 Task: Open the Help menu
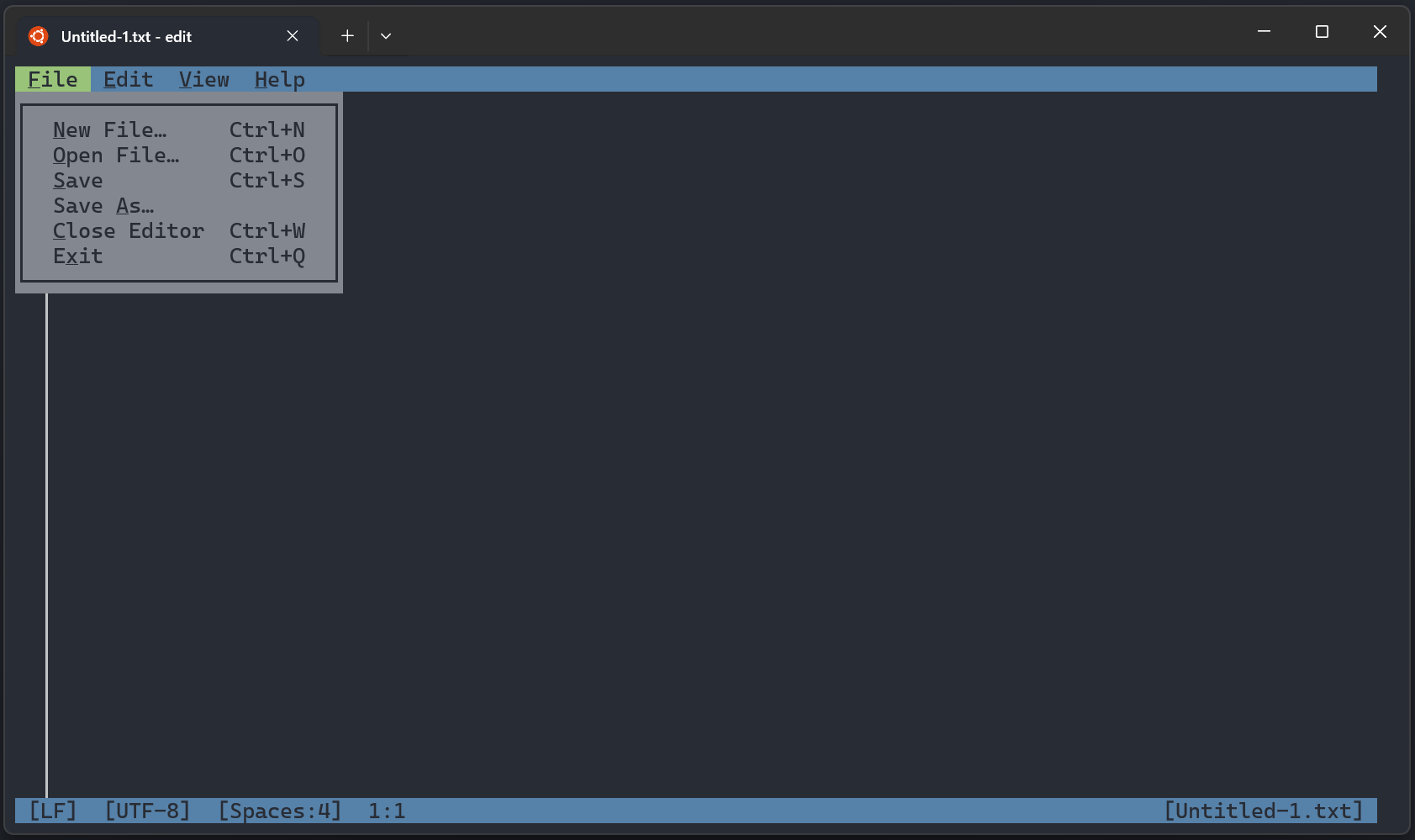(x=279, y=79)
